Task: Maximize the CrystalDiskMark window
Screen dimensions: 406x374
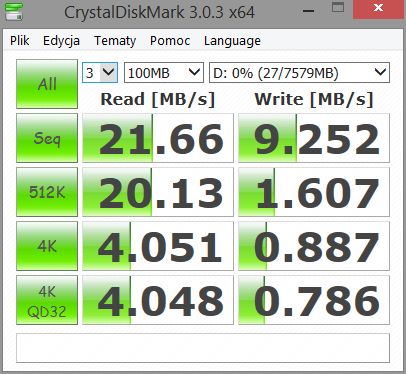Action: click(338, 8)
